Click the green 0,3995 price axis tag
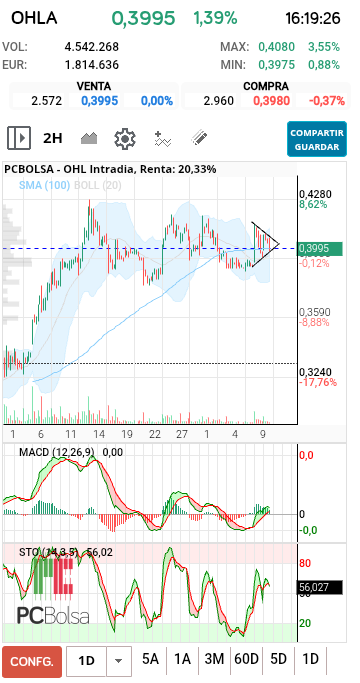The height and width of the screenshot is (683, 360). 320,249
